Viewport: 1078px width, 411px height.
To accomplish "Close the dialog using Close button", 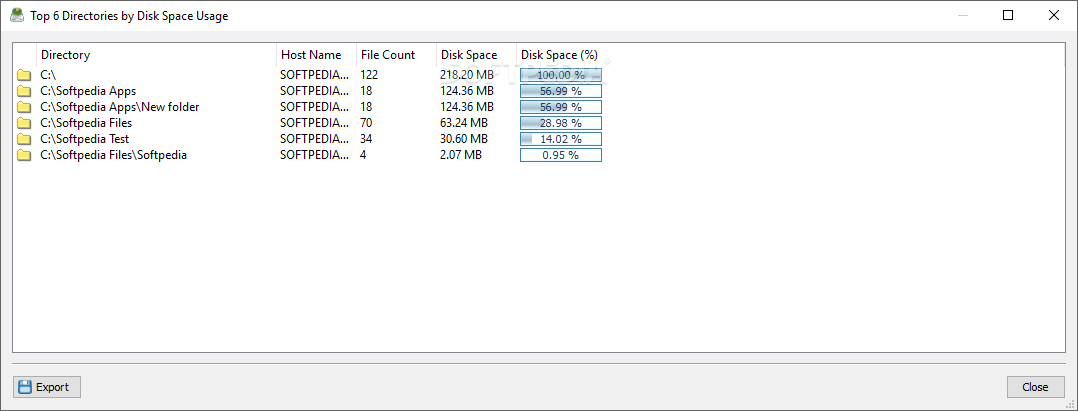I will tap(1035, 387).
